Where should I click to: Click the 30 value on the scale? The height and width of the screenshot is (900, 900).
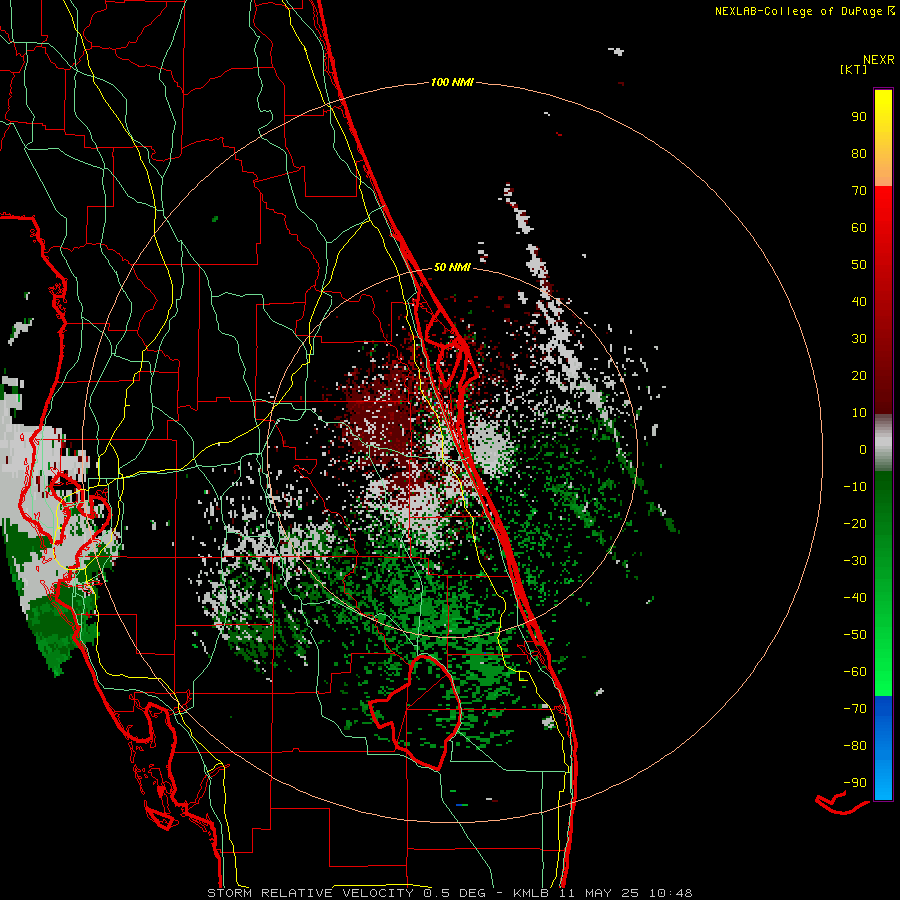[x=859, y=339]
